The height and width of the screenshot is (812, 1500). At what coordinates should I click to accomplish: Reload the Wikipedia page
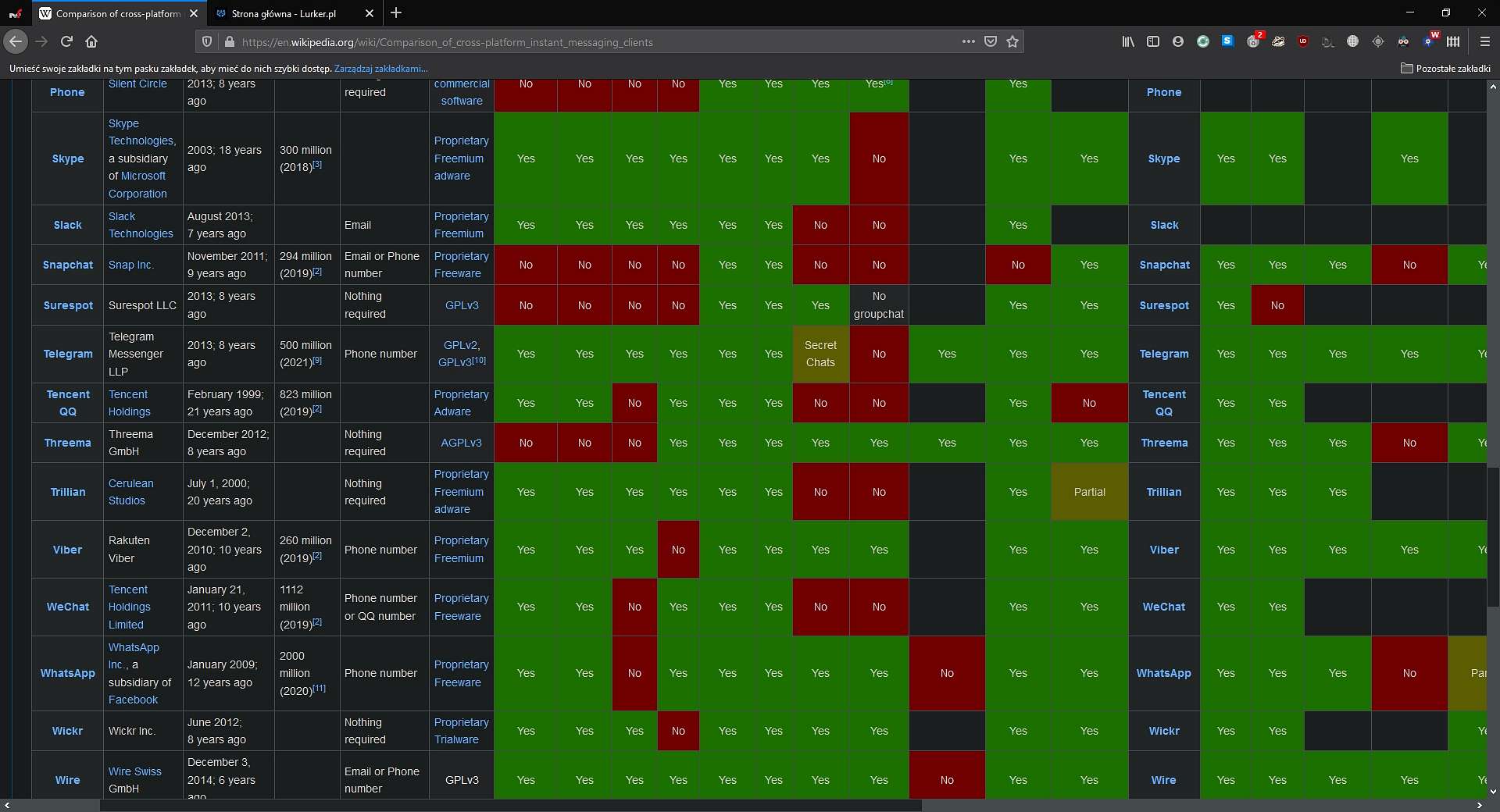click(67, 42)
